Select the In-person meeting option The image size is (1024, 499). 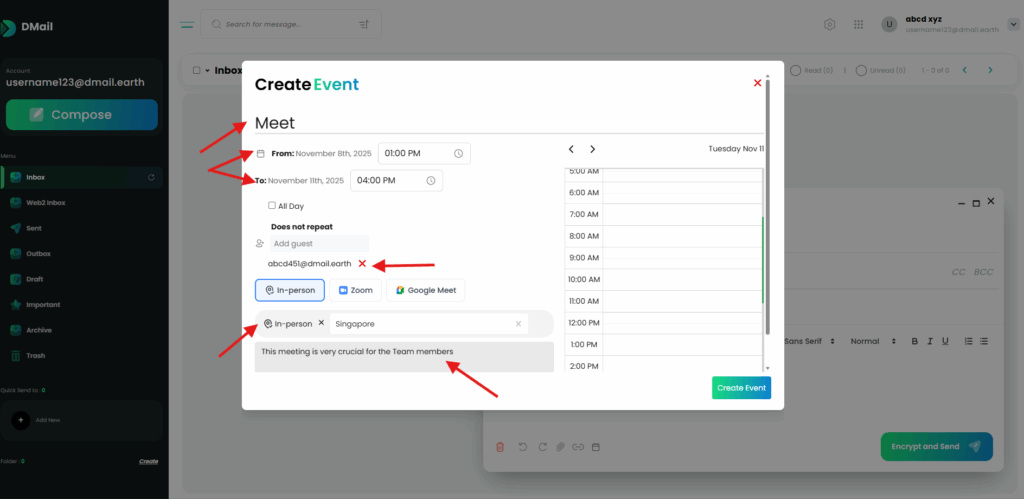[x=290, y=290]
